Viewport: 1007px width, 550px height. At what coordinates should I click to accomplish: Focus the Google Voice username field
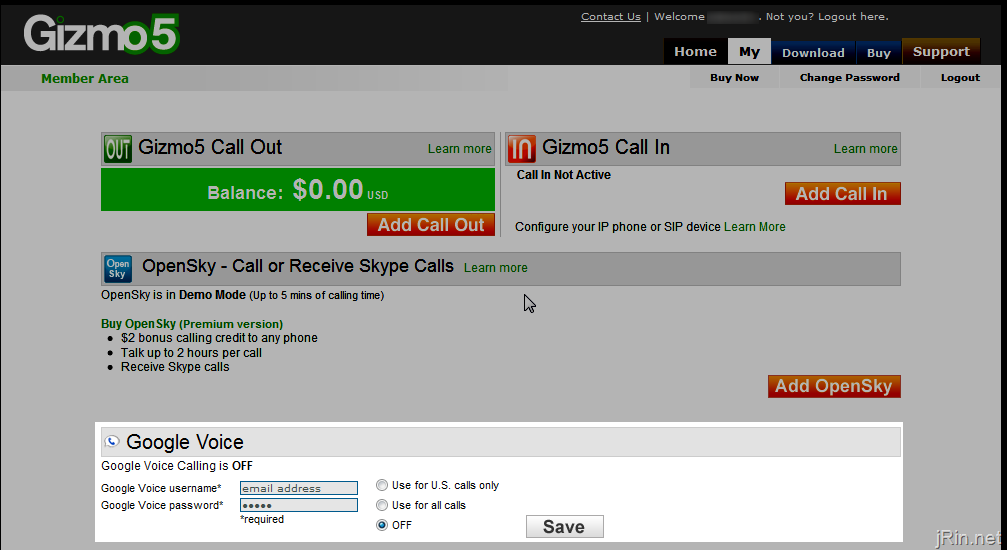299,488
